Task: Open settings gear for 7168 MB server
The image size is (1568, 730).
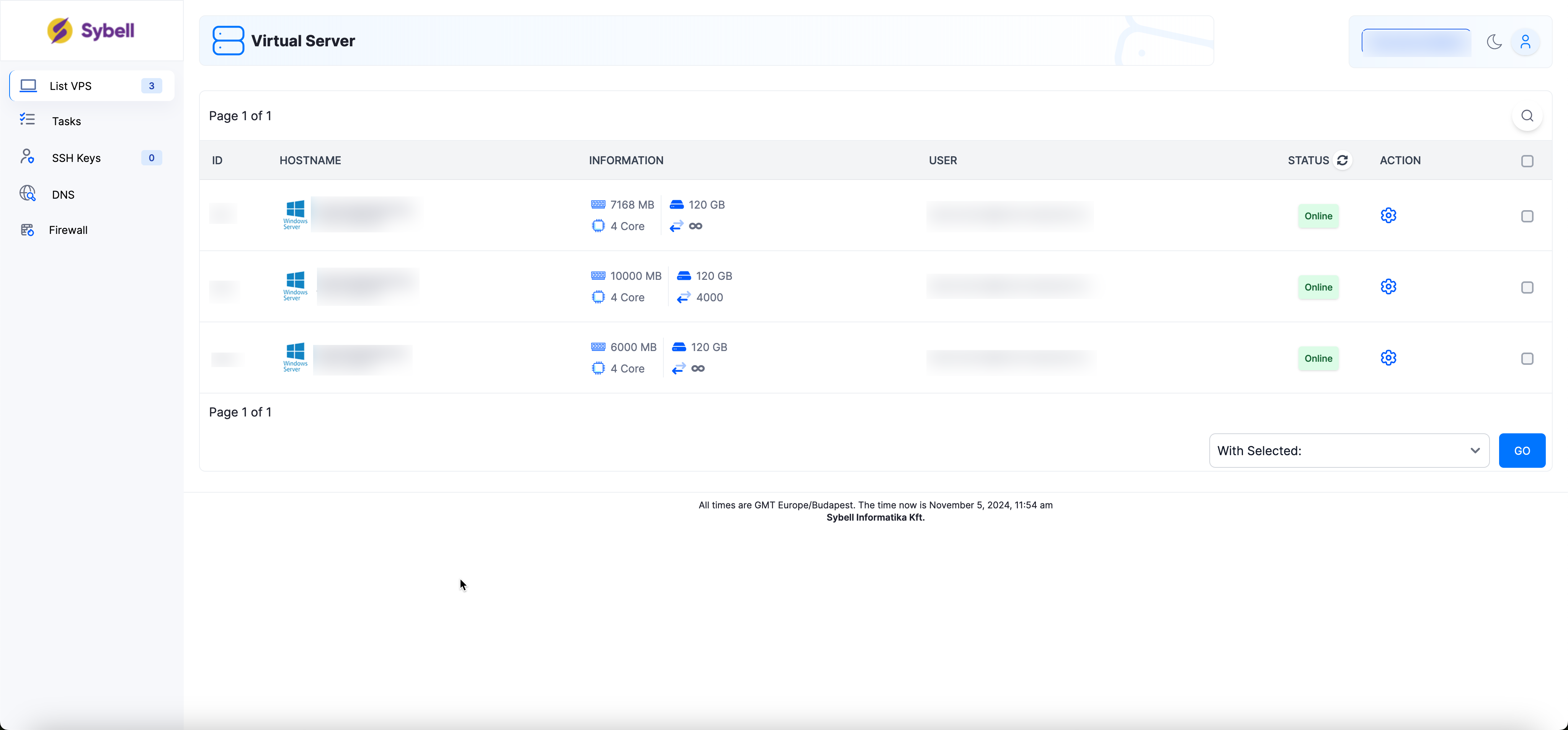Action: click(1388, 216)
